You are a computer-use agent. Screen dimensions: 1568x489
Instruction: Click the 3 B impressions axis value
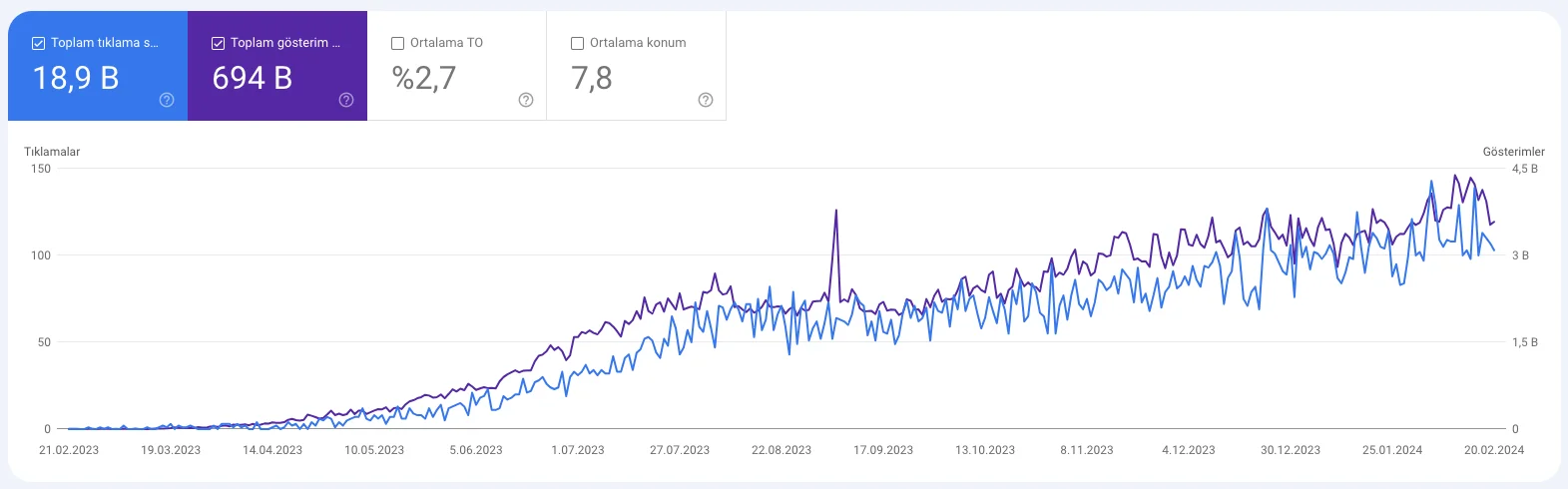pos(1520,255)
